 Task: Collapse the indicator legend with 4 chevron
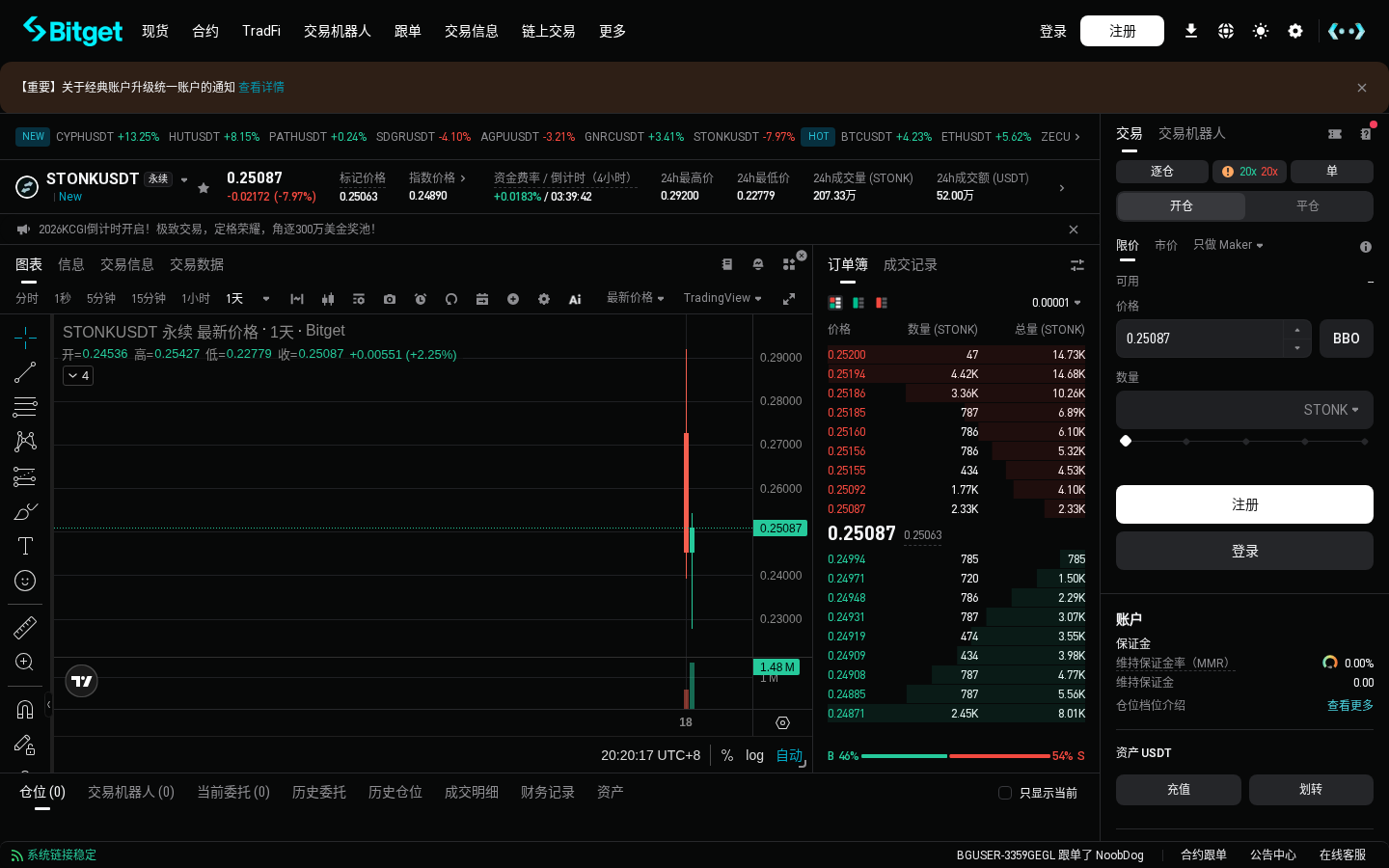[x=78, y=376]
